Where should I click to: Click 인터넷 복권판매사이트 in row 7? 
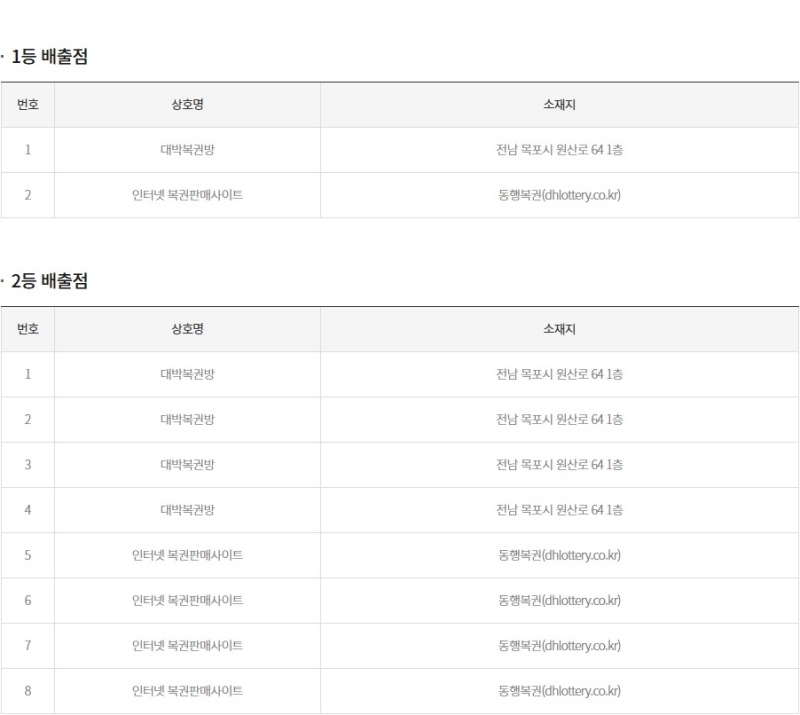tap(186, 645)
